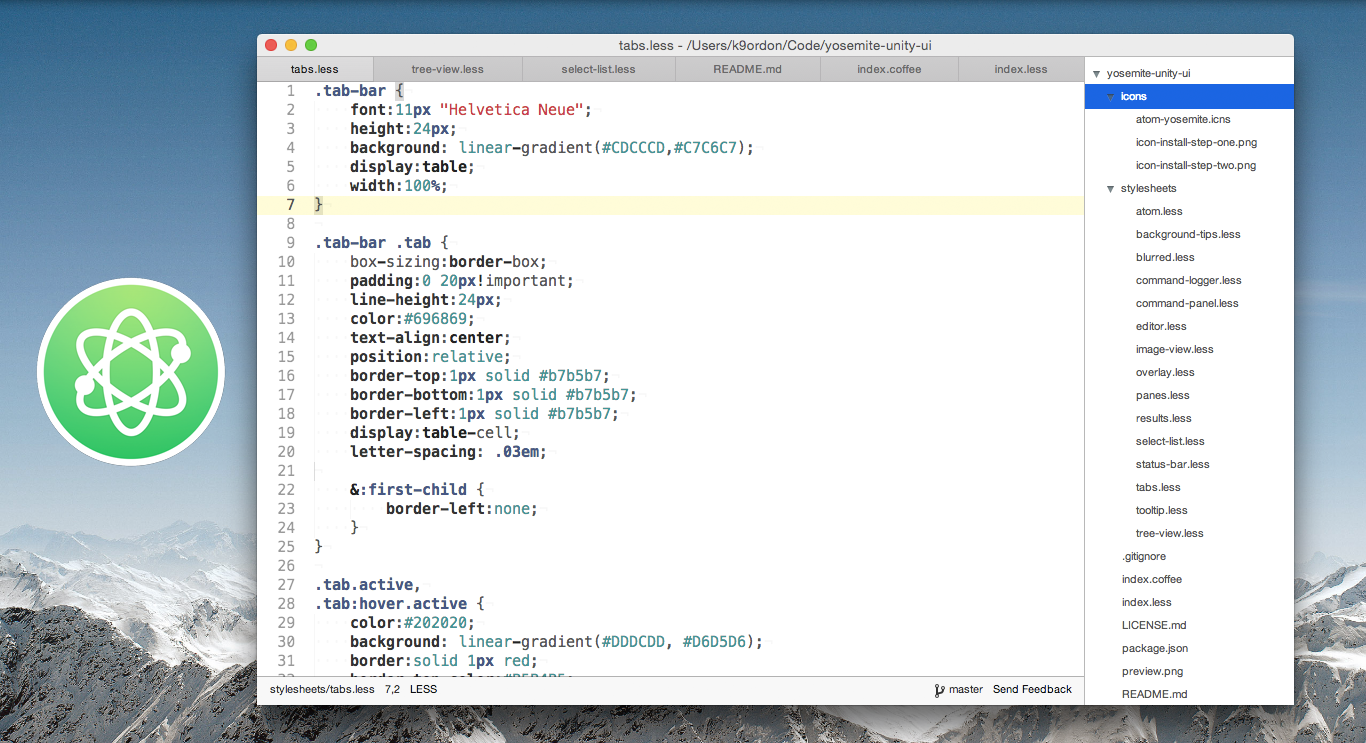
Task: Click the &:first-child selector line
Action: (417, 490)
